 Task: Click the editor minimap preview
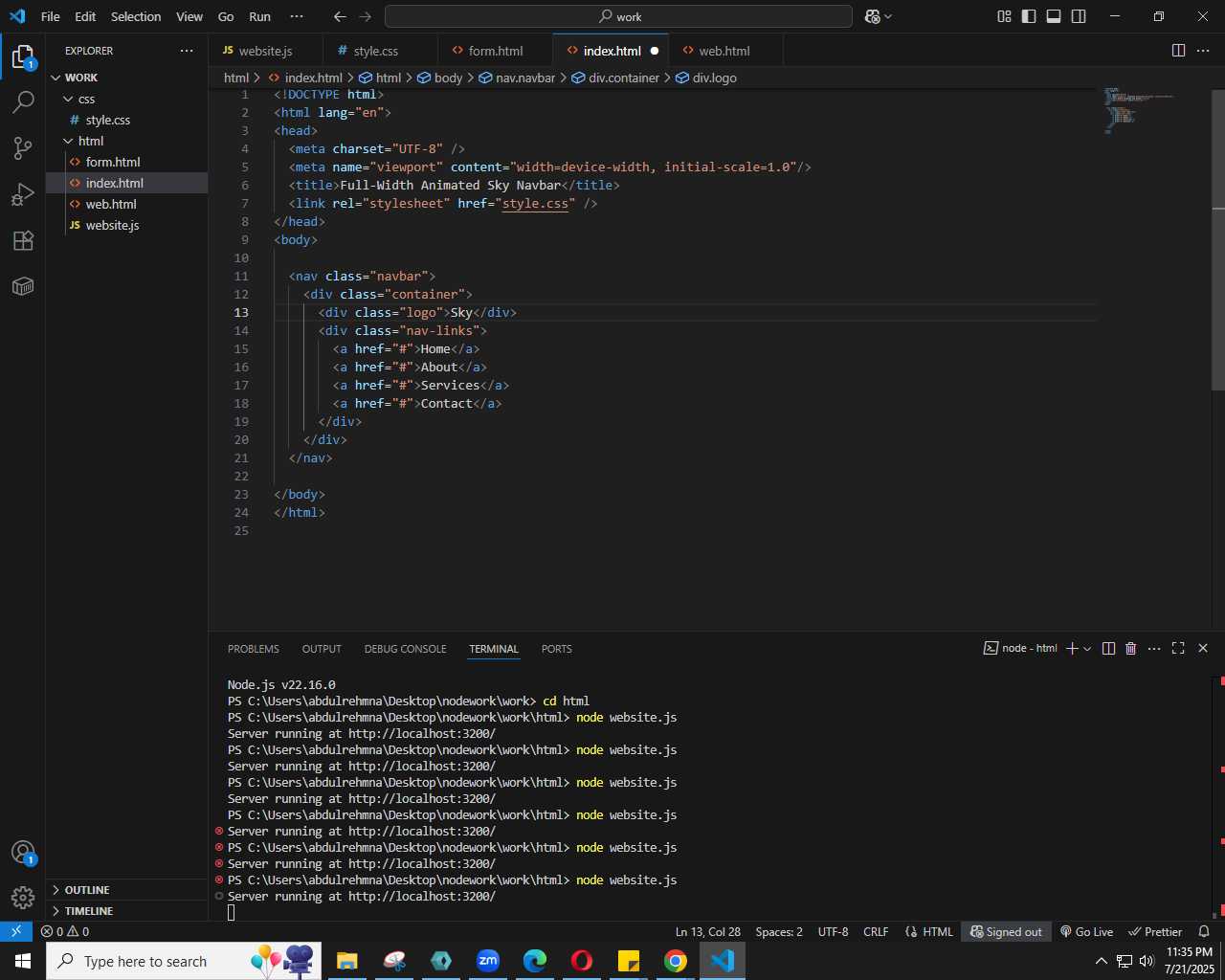point(1139,110)
